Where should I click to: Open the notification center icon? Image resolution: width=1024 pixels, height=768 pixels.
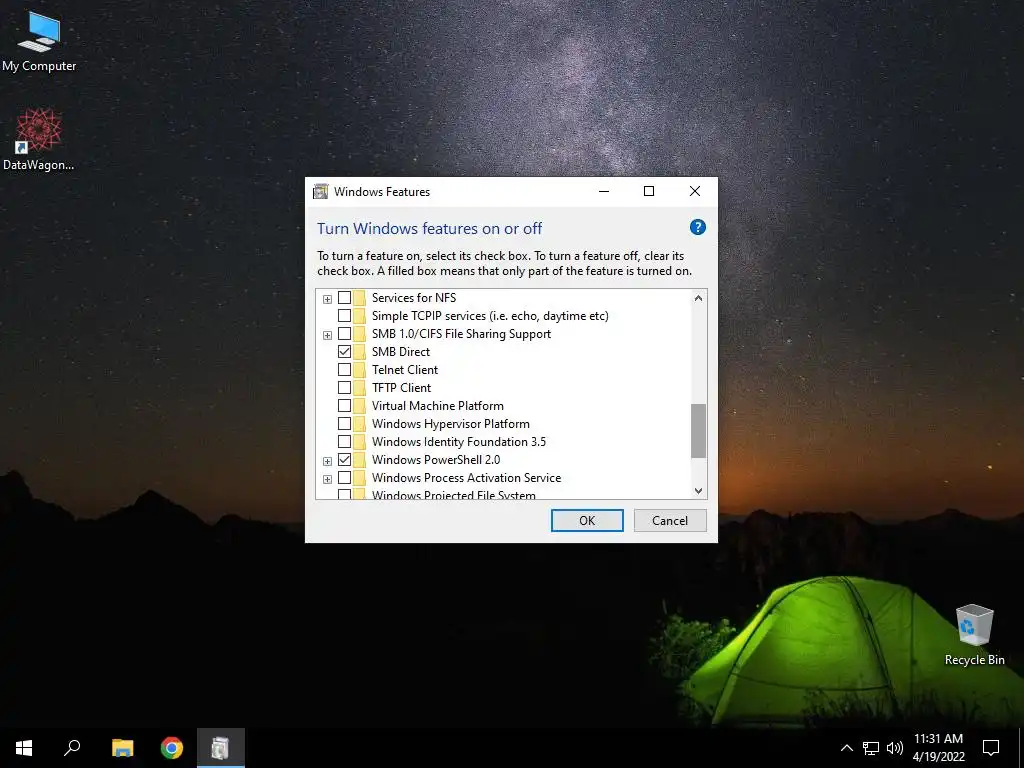tap(991, 748)
